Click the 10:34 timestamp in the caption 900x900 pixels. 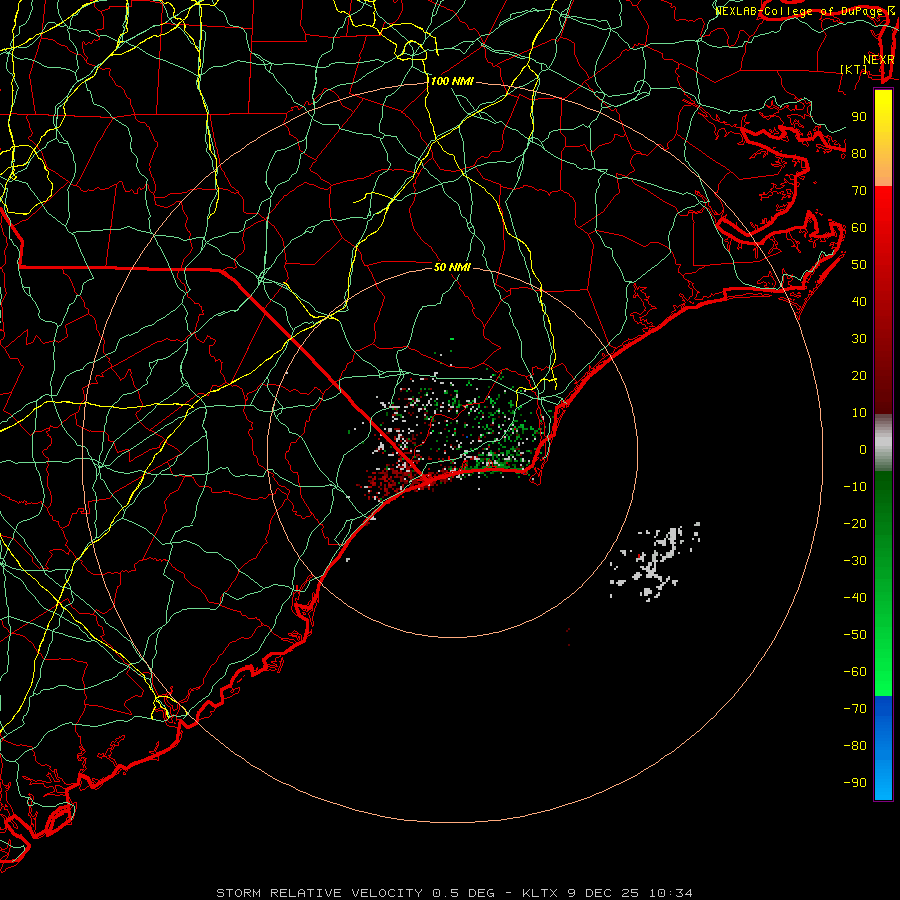pos(670,893)
